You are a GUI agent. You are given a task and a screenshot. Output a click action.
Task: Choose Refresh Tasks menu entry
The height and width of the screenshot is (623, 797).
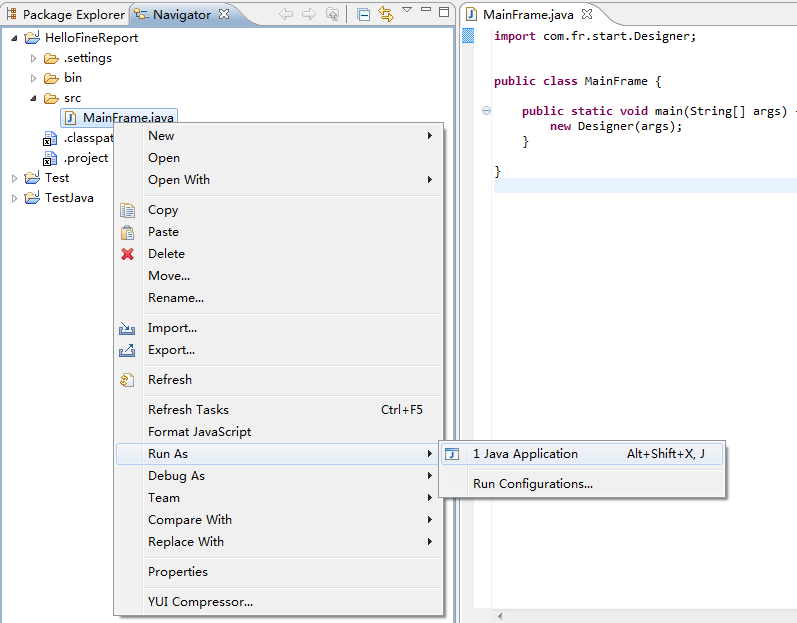click(279, 410)
